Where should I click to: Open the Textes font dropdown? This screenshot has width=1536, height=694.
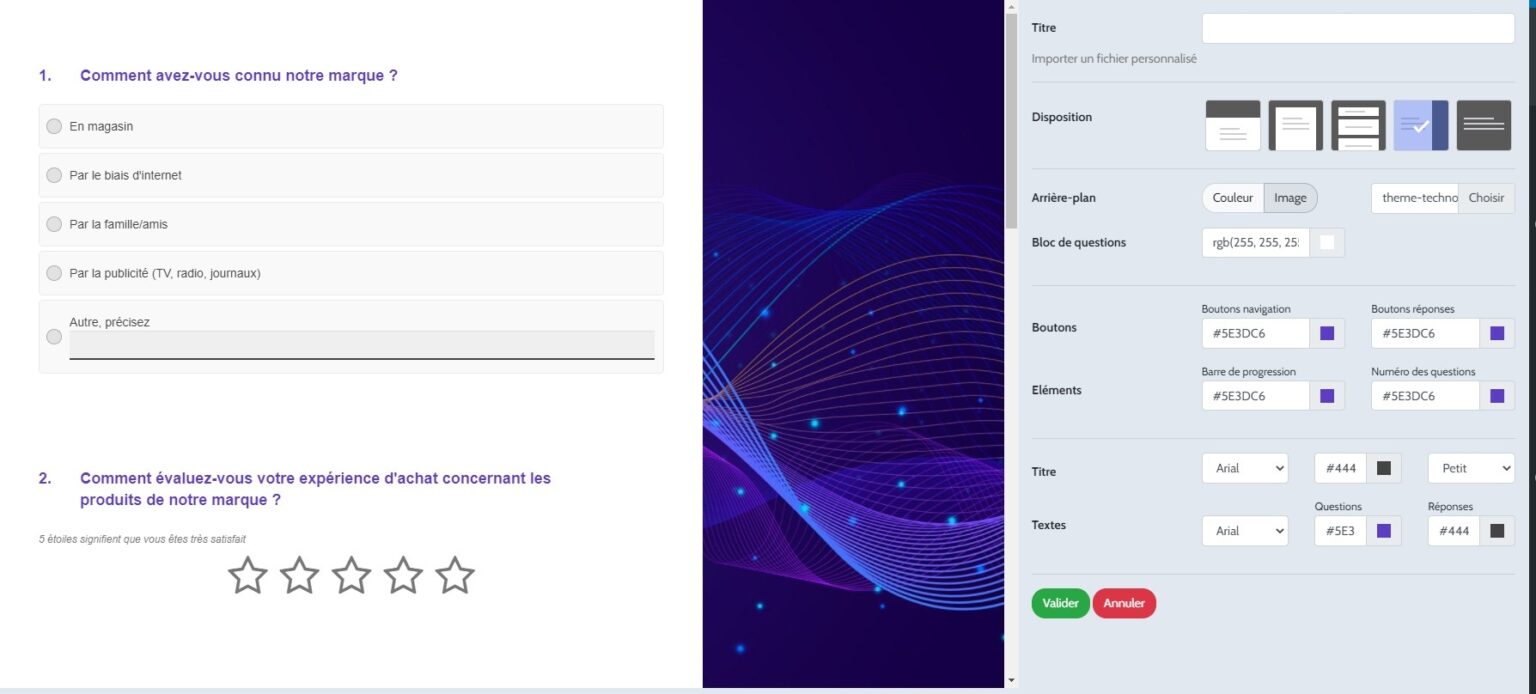click(x=1244, y=530)
